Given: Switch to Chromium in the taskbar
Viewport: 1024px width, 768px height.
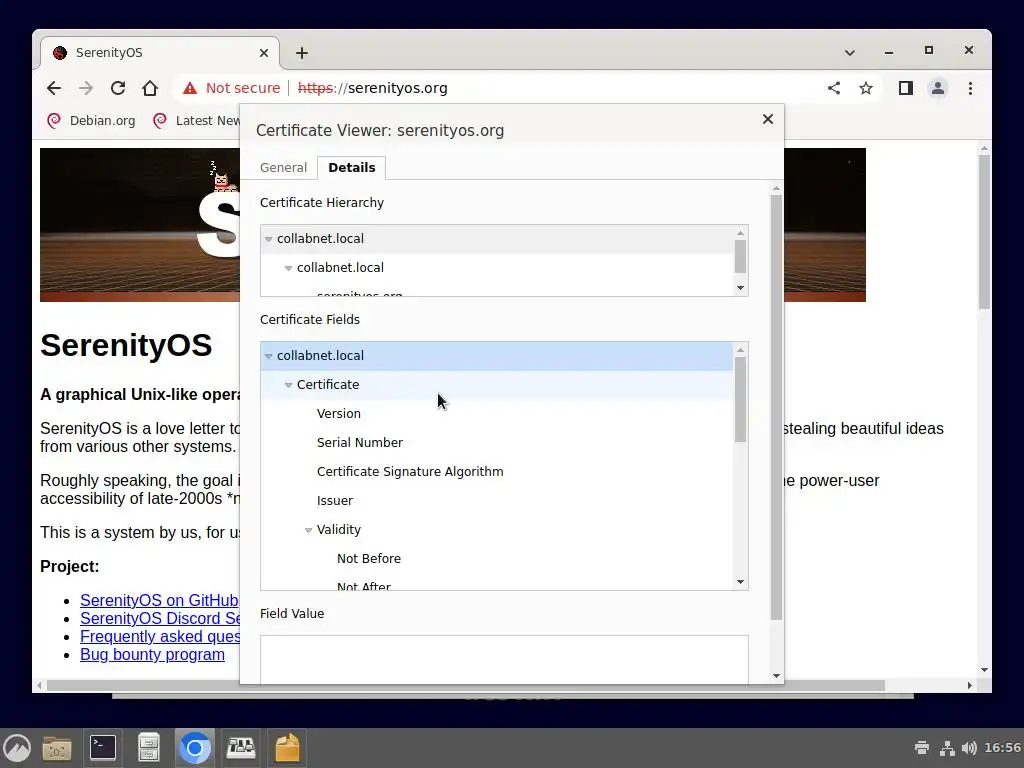Looking at the screenshot, I should (x=195, y=748).
